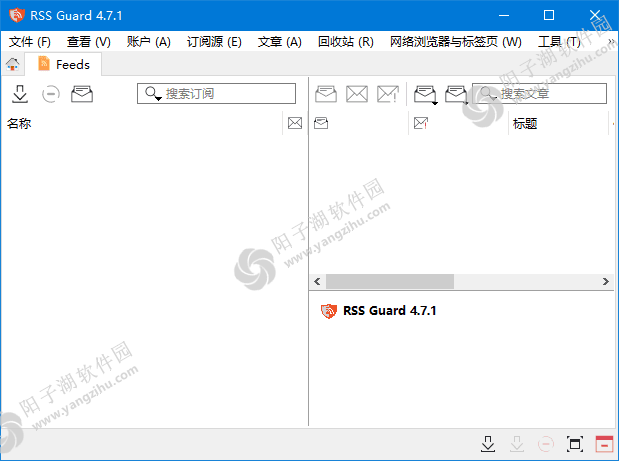Viewport: 619px width, 461px height.
Task: Focus the 搜索文章 search field
Action: point(539,94)
